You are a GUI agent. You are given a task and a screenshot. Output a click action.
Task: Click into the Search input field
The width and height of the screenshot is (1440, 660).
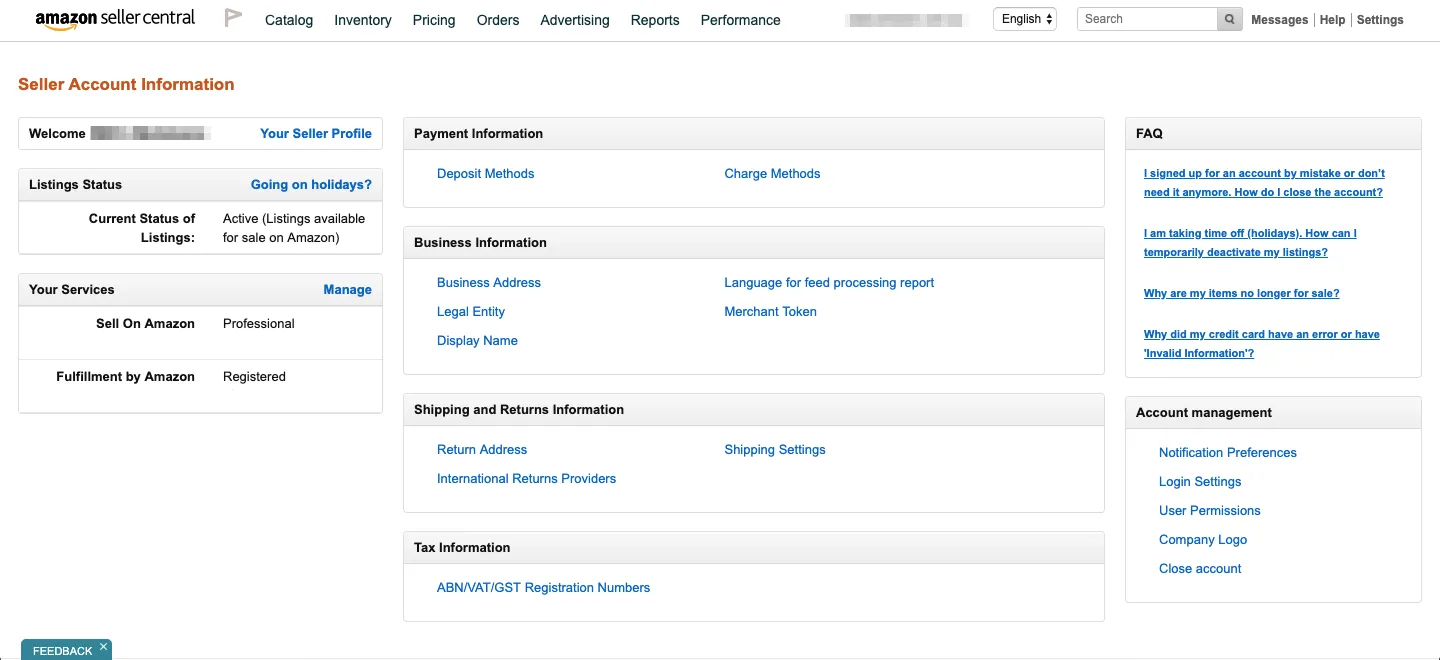coord(1147,19)
